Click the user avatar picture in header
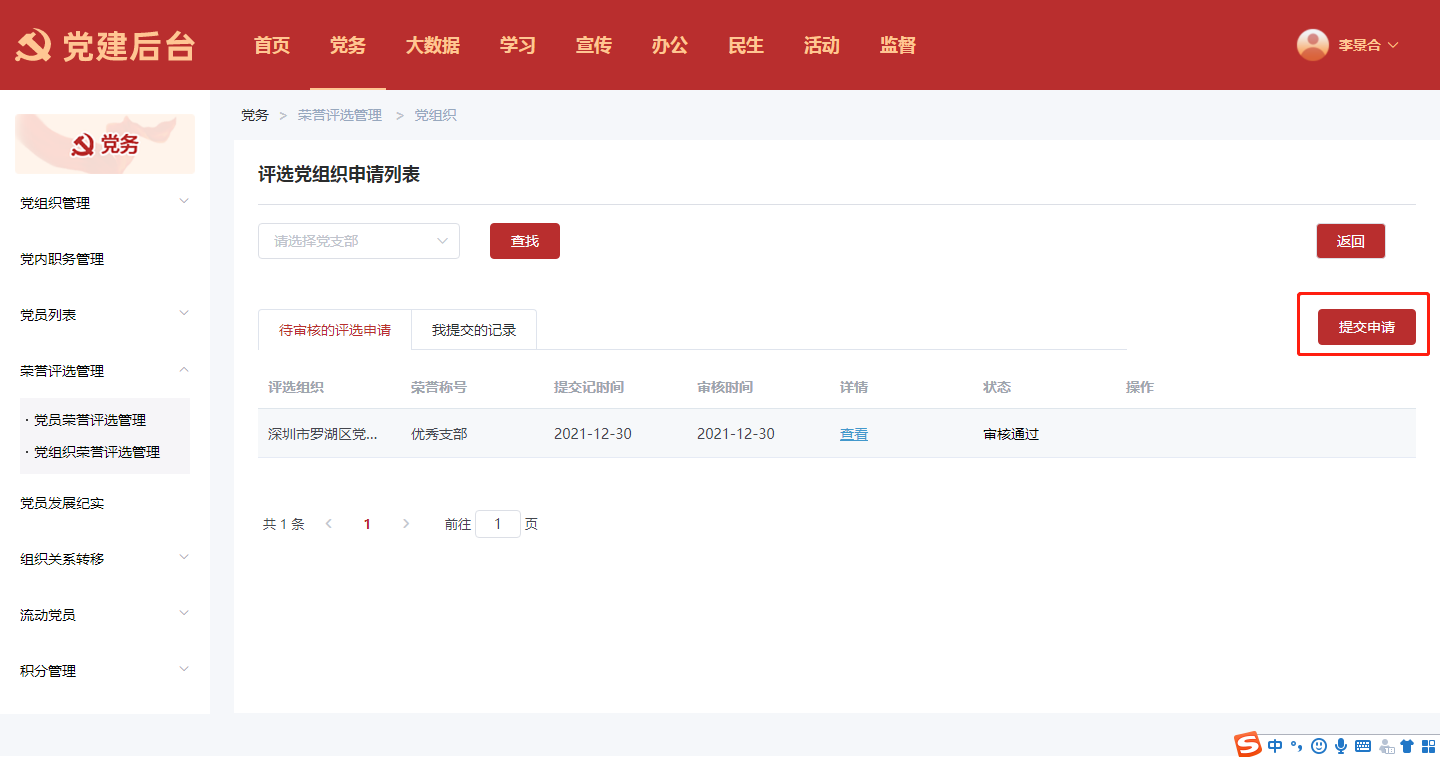The image size is (1440, 757). [x=1312, y=45]
